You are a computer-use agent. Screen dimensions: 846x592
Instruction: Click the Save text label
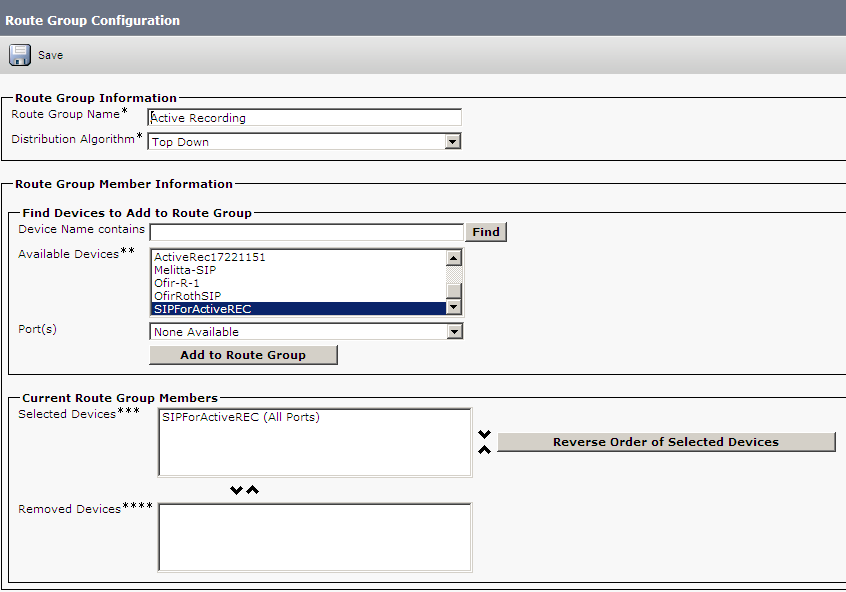coord(51,55)
